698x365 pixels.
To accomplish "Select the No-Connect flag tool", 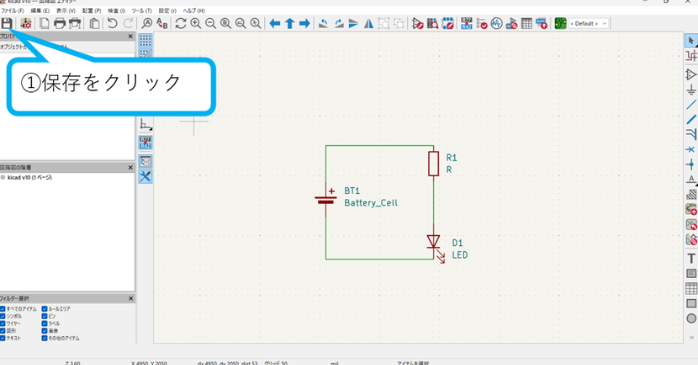I will 691,150.
